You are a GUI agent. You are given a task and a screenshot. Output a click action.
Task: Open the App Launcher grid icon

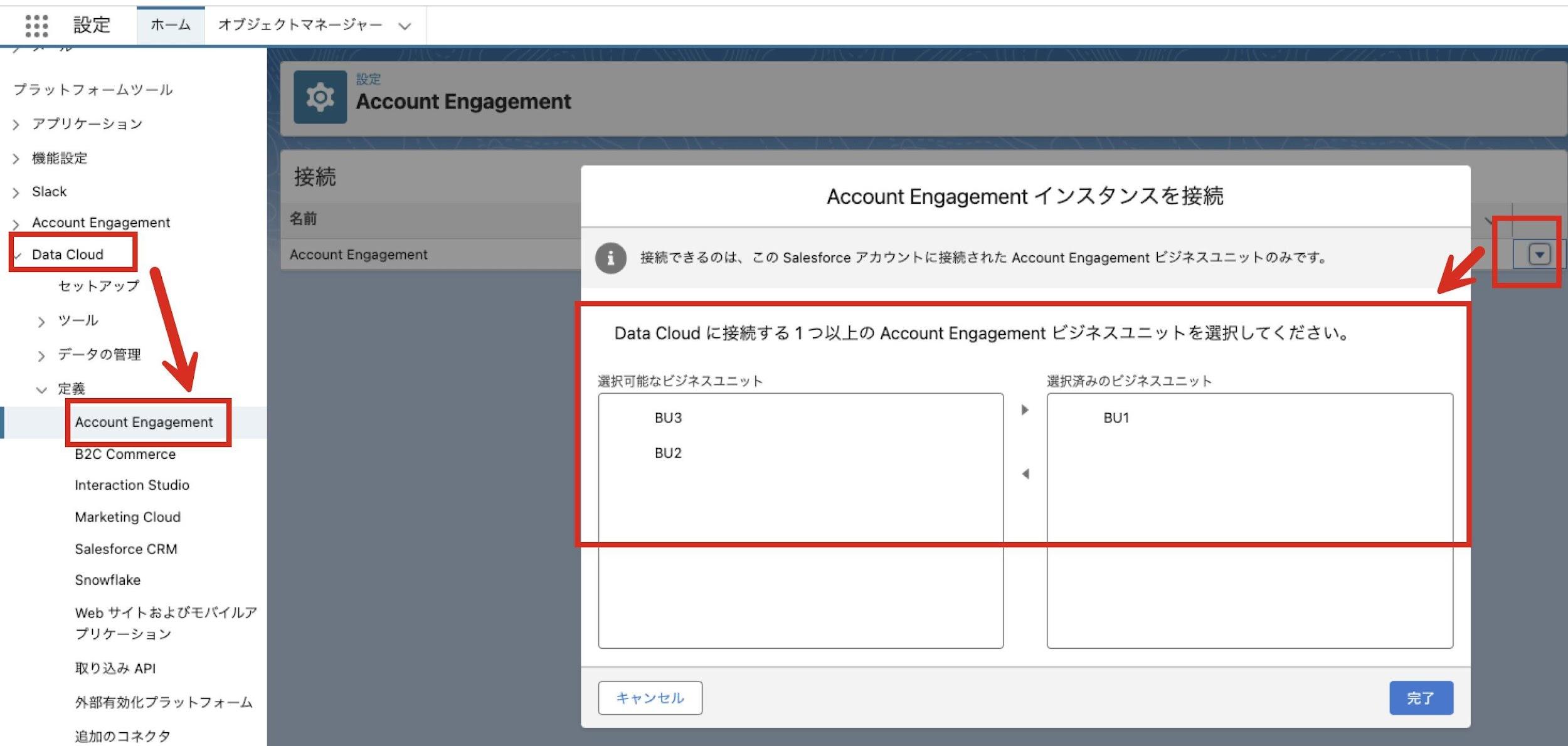coord(36,26)
